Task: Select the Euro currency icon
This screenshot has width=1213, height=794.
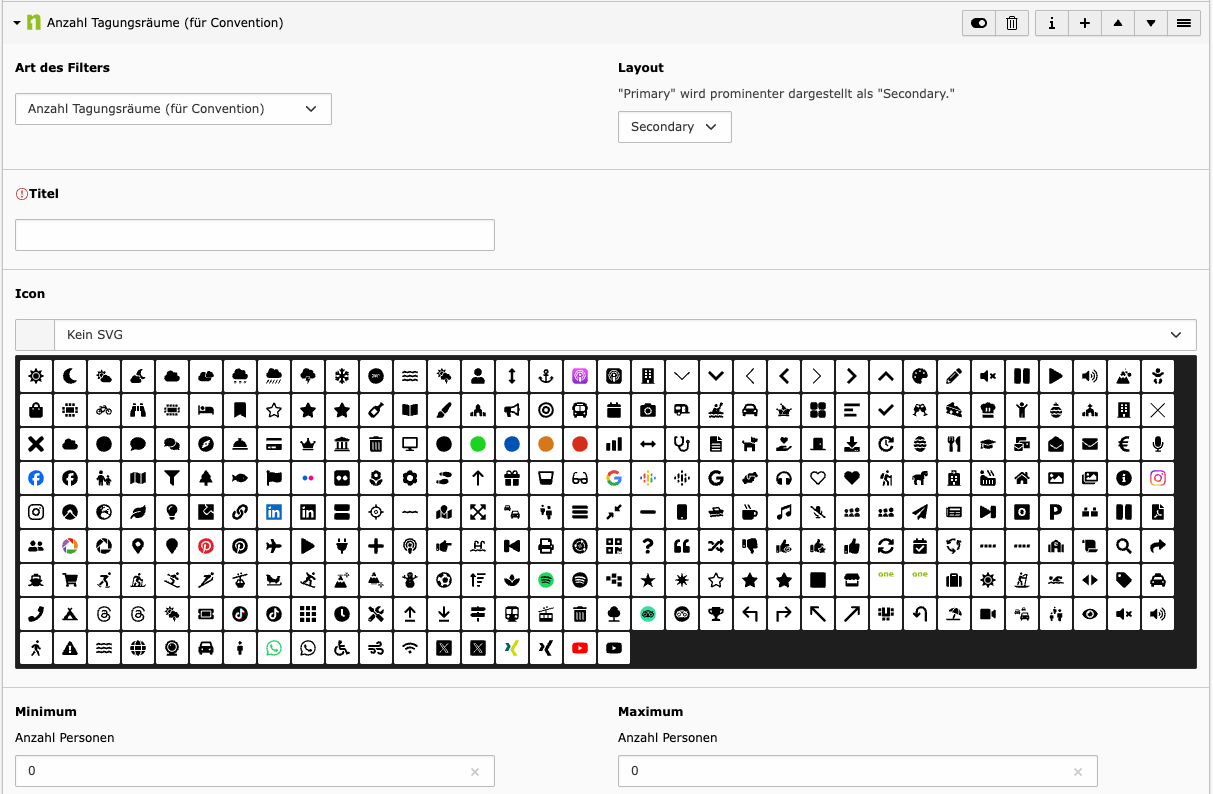Action: pos(1124,444)
